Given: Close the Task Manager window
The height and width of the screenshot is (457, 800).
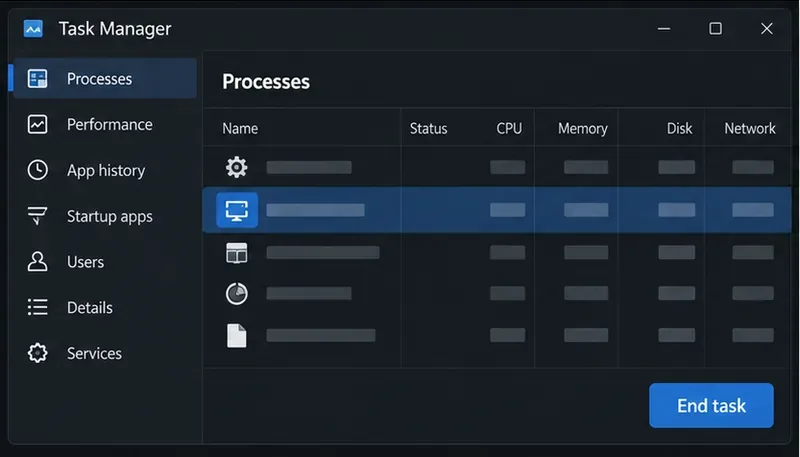Looking at the screenshot, I should [767, 29].
